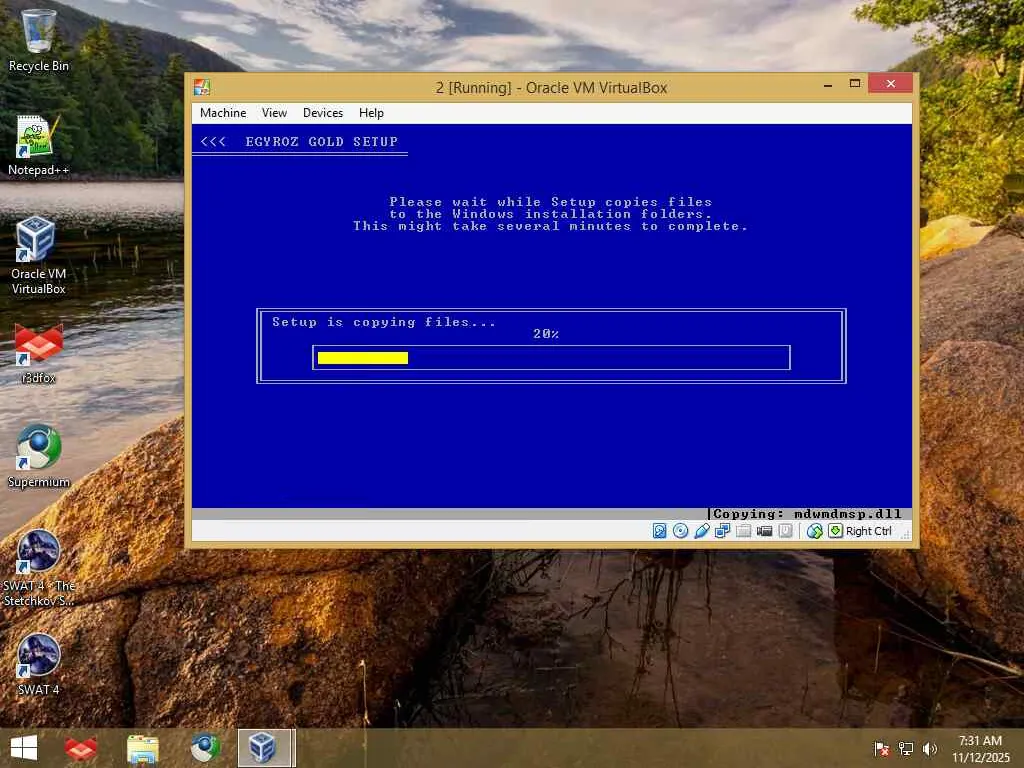Screen dimensions: 1024x768
Task: Click the Right Ctrl host key label
Action: click(869, 531)
